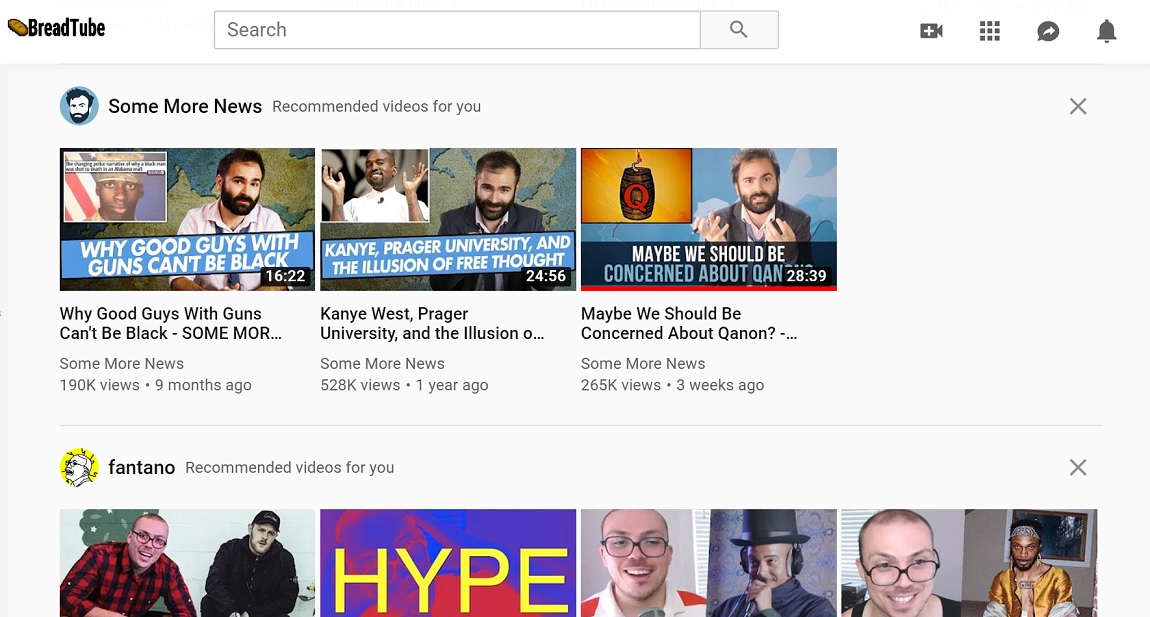Screen dimensions: 1150x617
Task: Click Some More News under 190K views video
Action: click(122, 364)
